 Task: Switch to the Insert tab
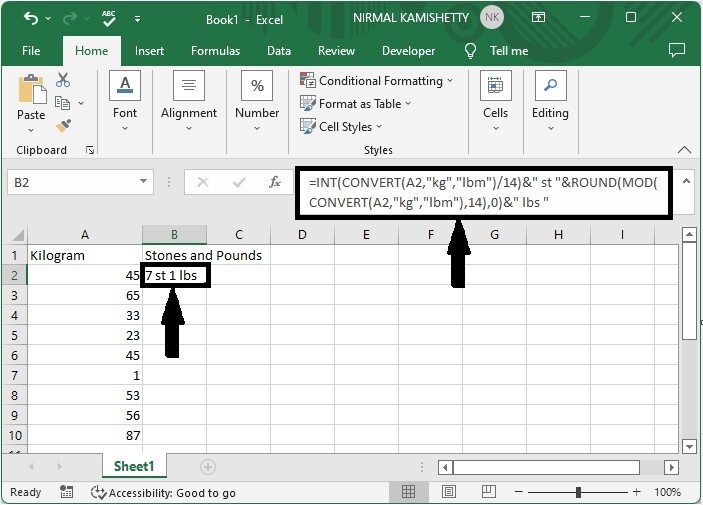click(x=149, y=51)
